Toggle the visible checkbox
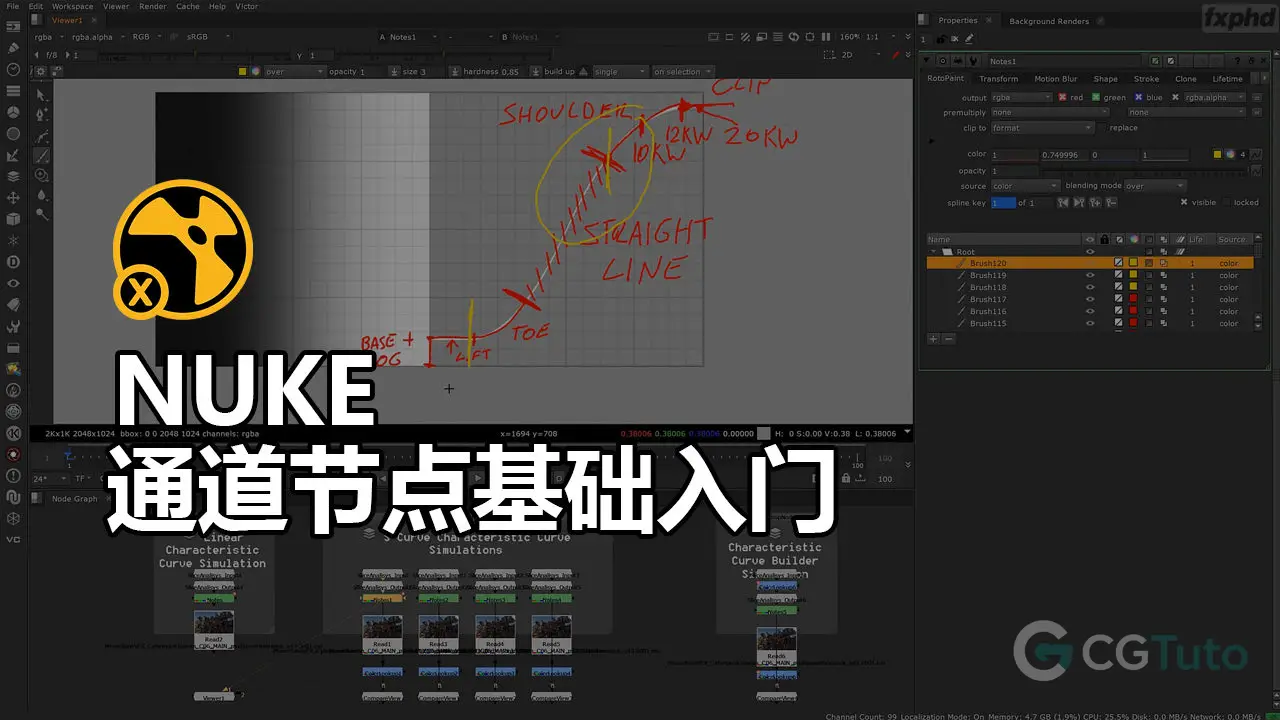 (1184, 203)
